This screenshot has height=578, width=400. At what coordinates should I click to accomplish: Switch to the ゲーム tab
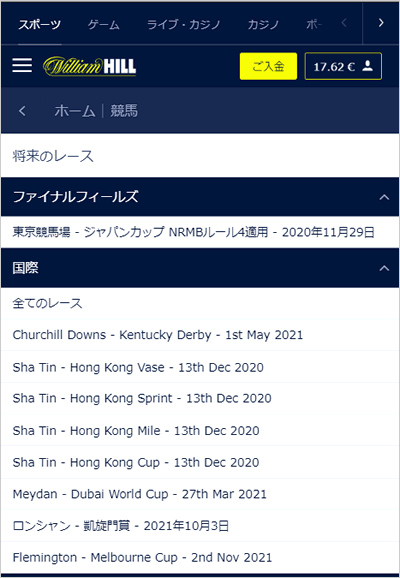(x=104, y=25)
